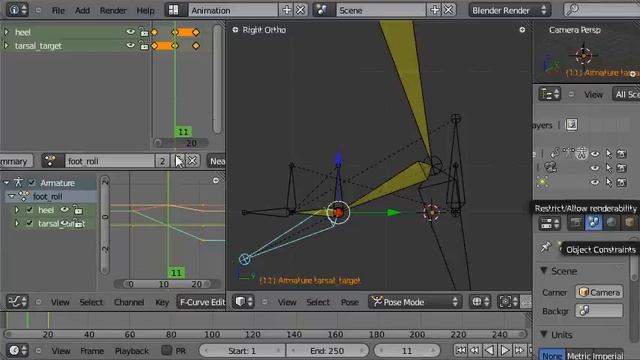Click the Start: 1 frame field
The width and height of the screenshot is (640, 360).
coord(242,351)
